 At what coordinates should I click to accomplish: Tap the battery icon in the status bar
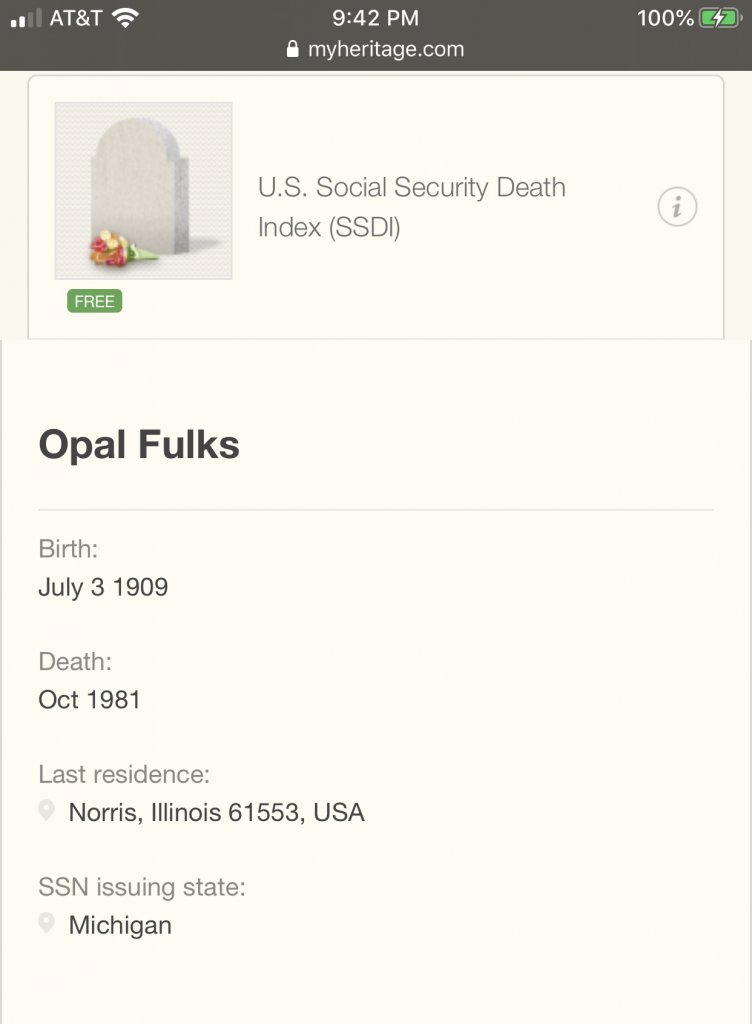(720, 18)
